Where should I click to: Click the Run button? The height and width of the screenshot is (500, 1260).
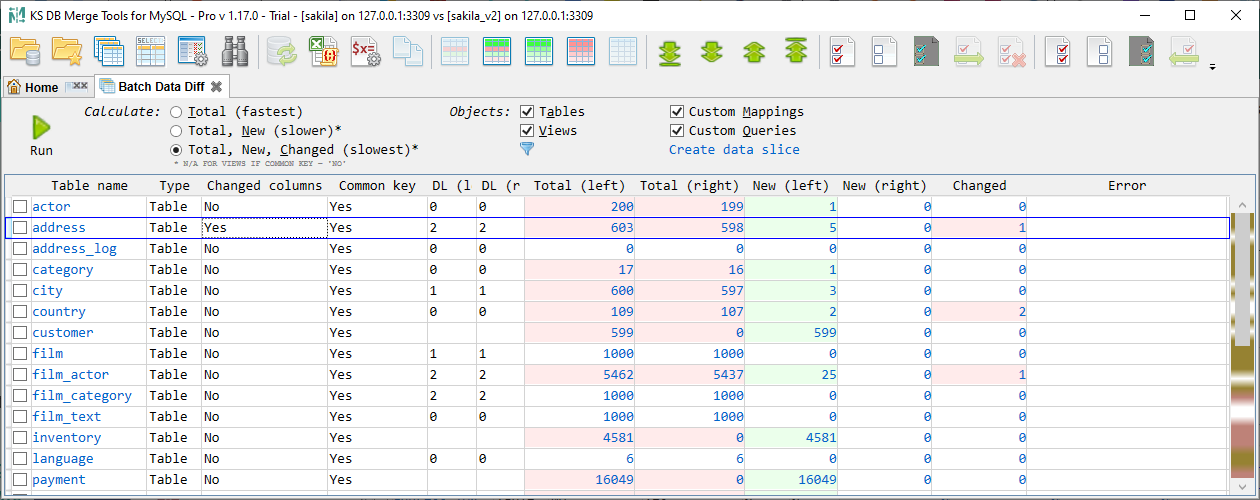(41, 136)
